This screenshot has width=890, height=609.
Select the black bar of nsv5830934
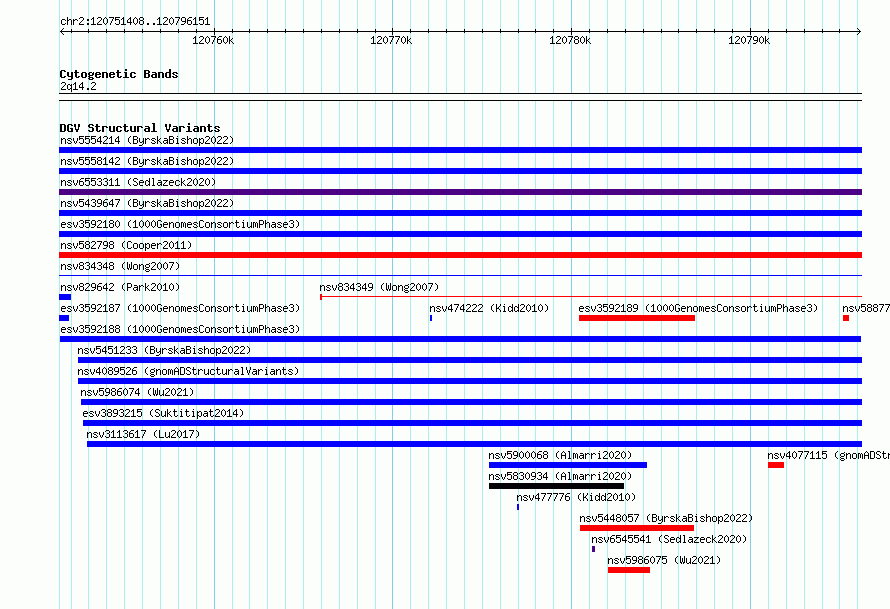(556, 486)
